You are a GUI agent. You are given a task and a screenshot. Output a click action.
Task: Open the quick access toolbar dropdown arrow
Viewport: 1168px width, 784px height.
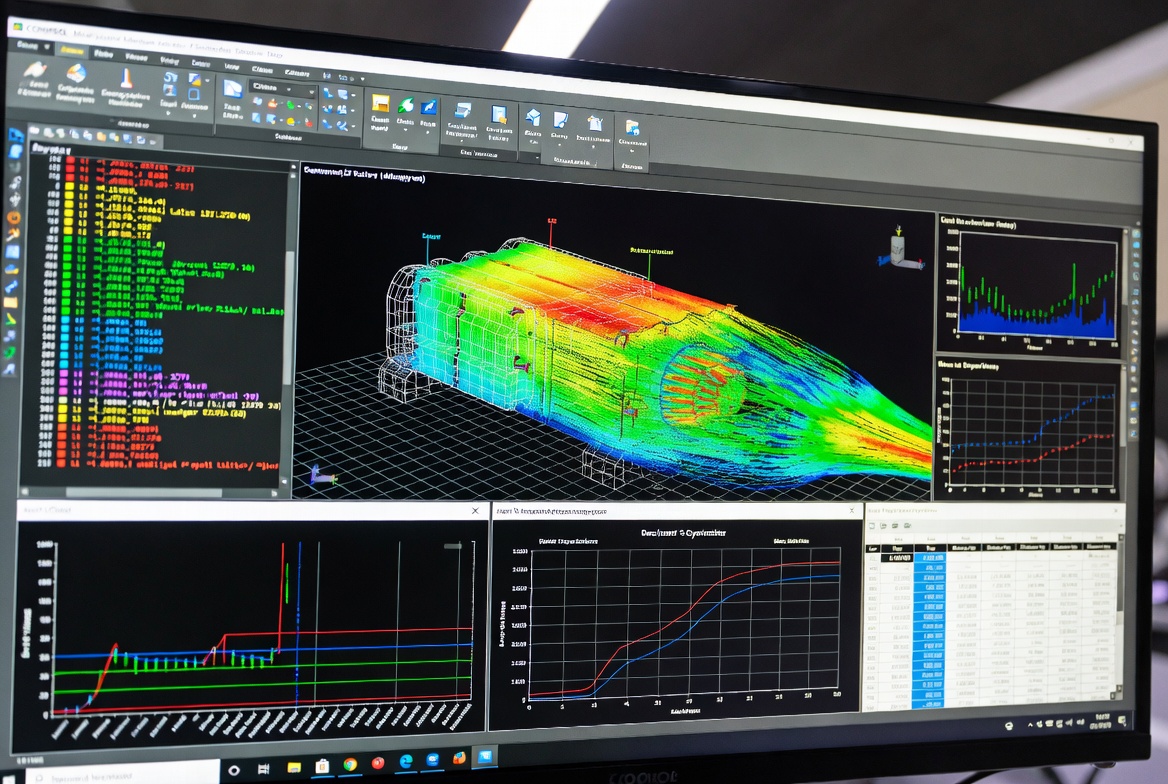362,78
